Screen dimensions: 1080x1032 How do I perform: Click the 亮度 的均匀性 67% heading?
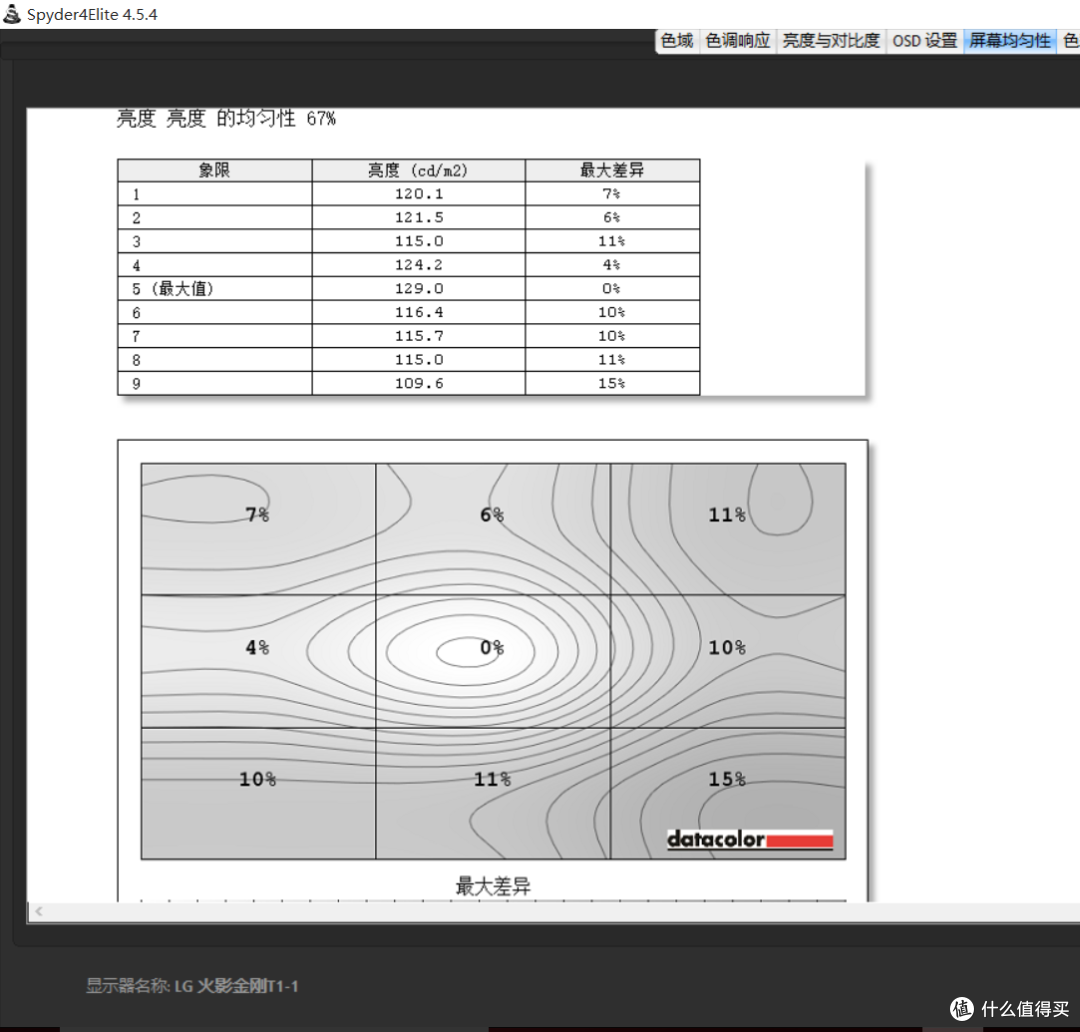click(226, 118)
